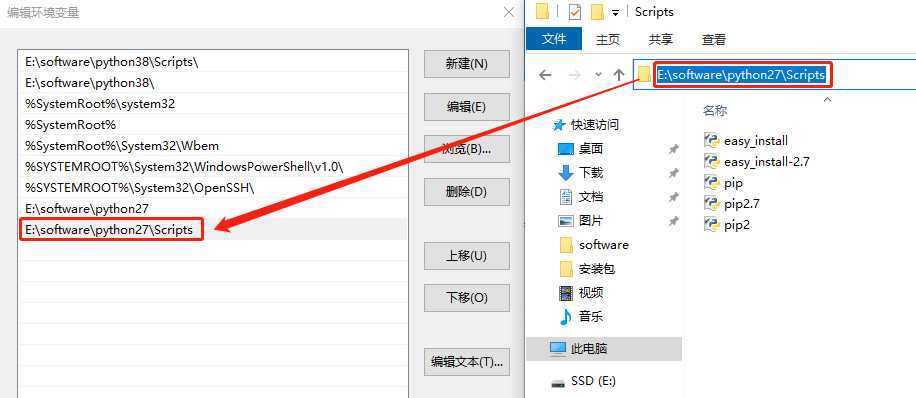
Task: Unpin 下载 using its pin icon
Action: tap(674, 173)
